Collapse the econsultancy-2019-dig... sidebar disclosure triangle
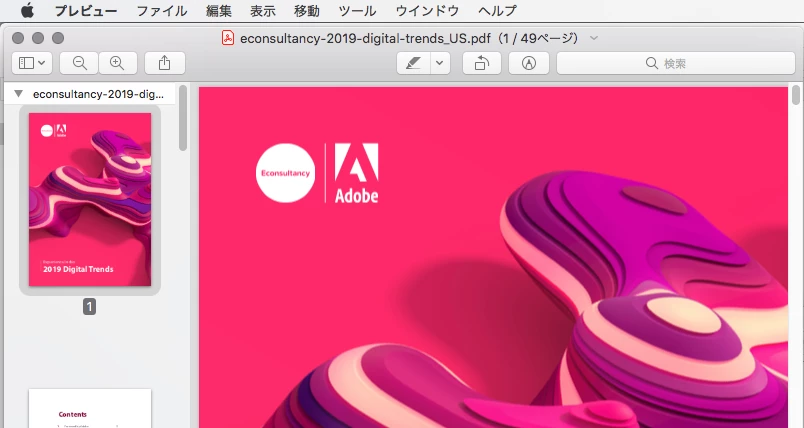Image resolution: width=804 pixels, height=428 pixels. click(x=18, y=94)
